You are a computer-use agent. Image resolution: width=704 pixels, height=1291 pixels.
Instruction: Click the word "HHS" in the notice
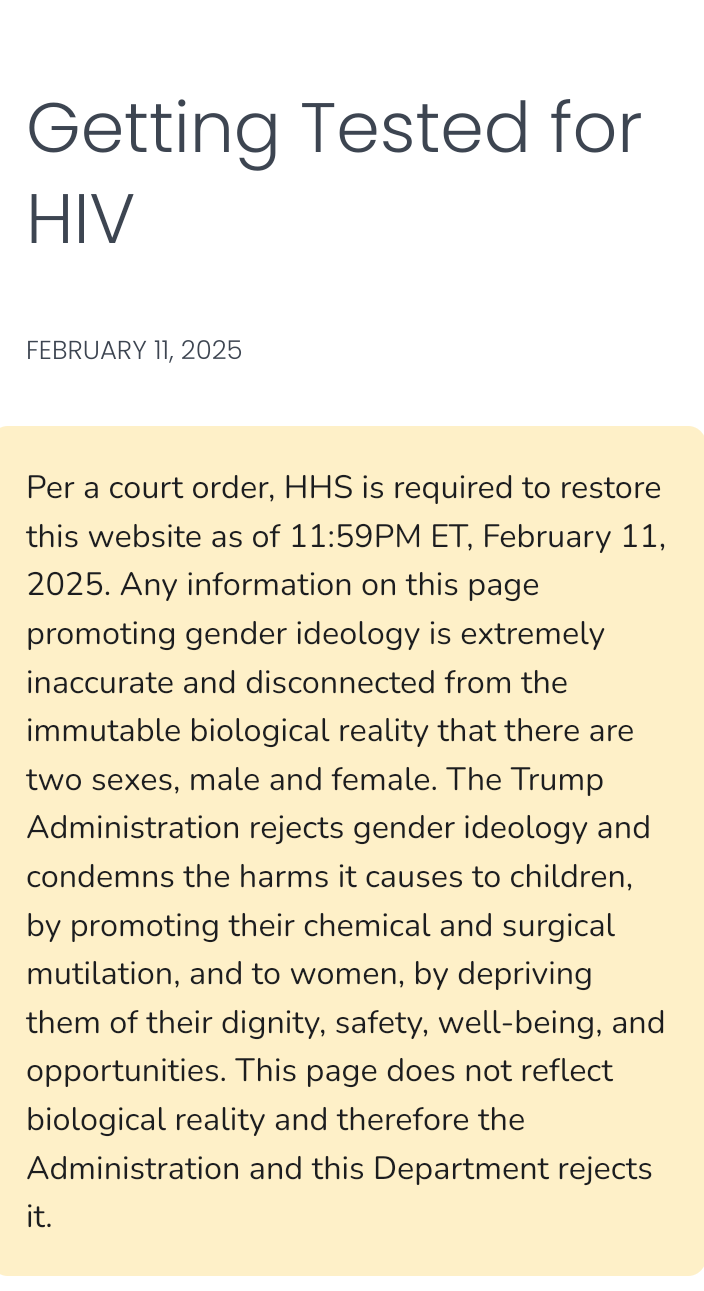point(315,488)
